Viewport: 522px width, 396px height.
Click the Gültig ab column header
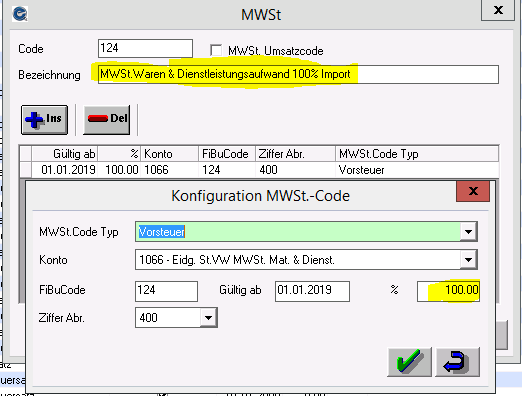64,154
